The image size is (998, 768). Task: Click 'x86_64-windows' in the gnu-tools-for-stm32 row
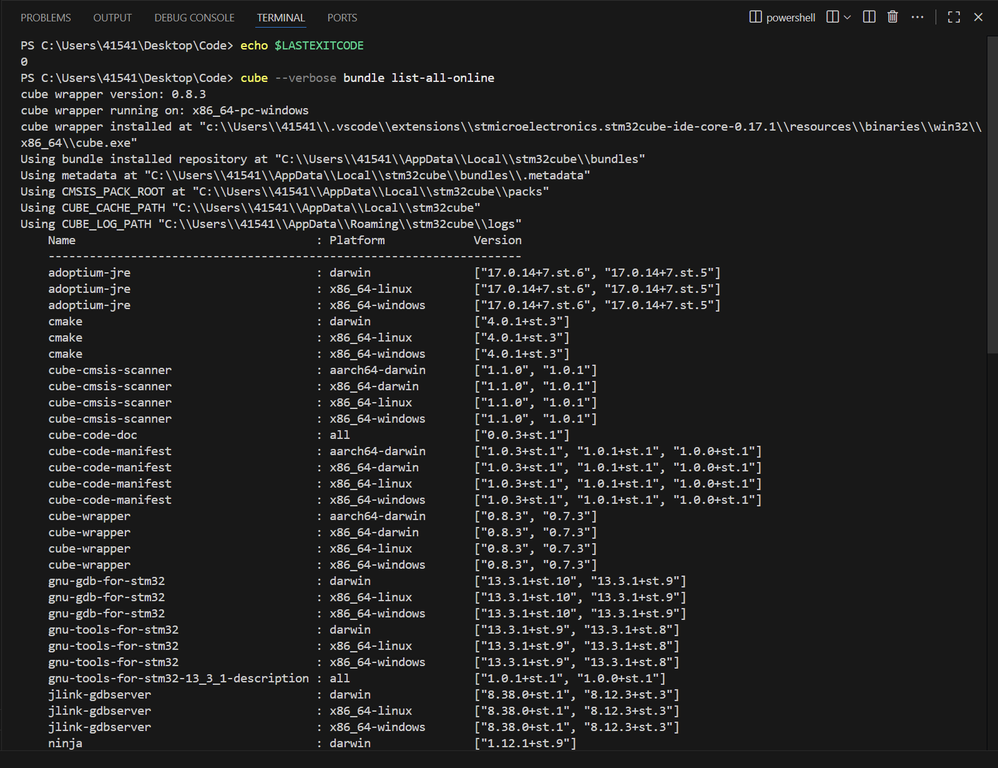377,662
